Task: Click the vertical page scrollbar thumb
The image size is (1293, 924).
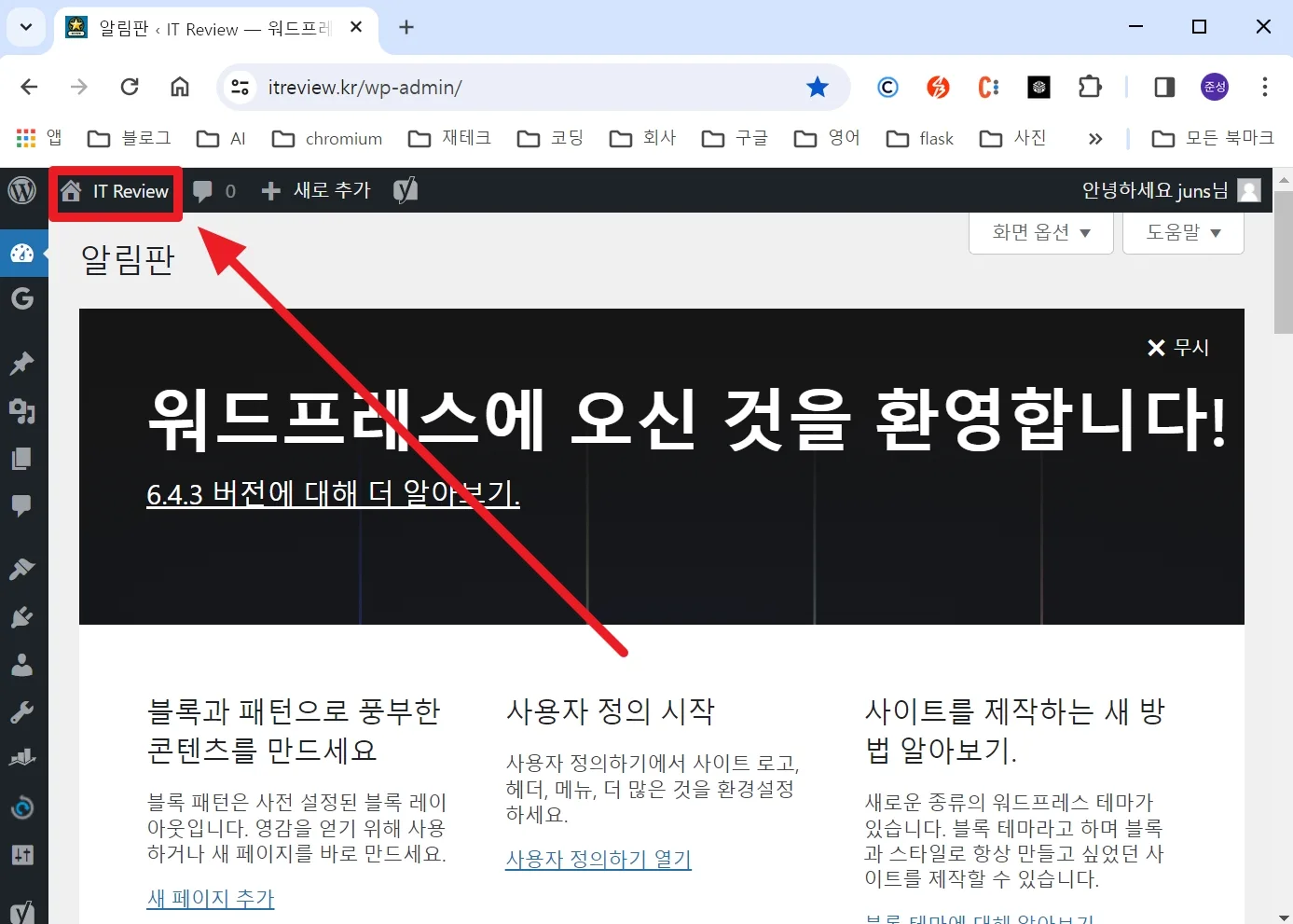Action: click(x=1283, y=261)
